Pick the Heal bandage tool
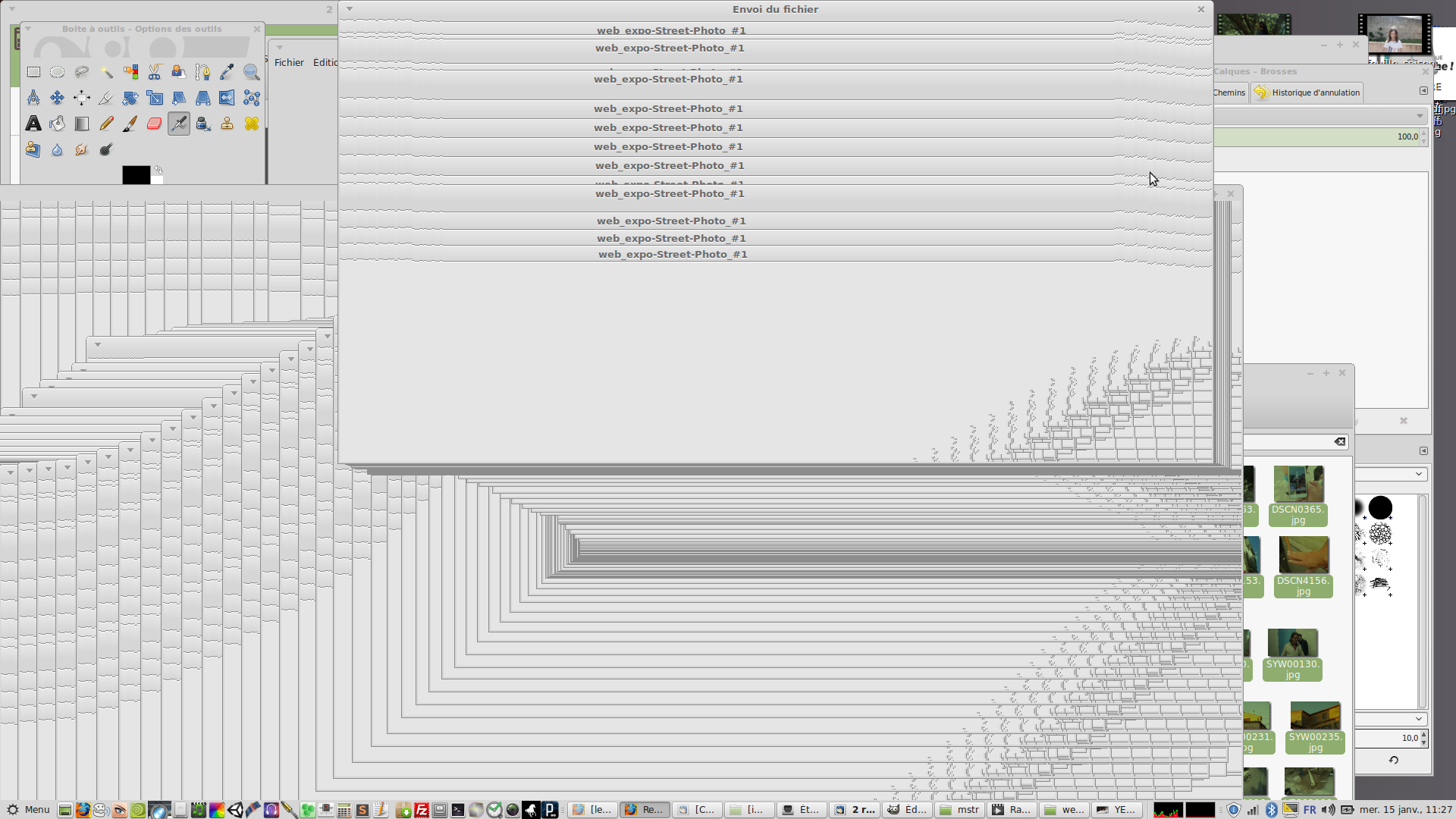This screenshot has width=1456, height=819. coord(252,124)
